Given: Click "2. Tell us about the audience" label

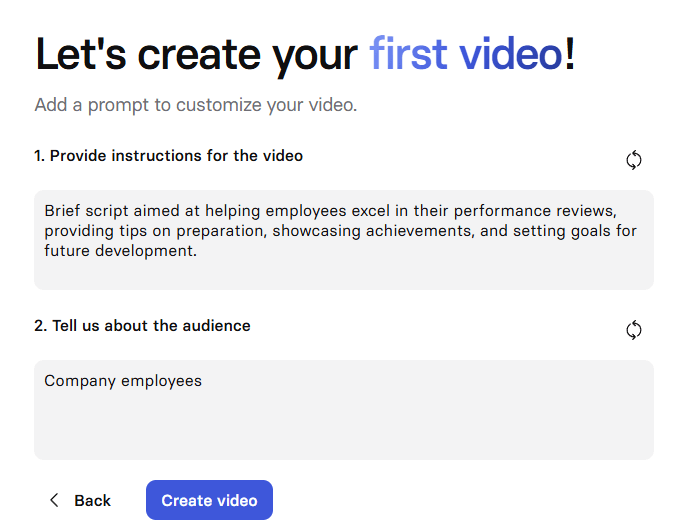Looking at the screenshot, I should point(142,326).
